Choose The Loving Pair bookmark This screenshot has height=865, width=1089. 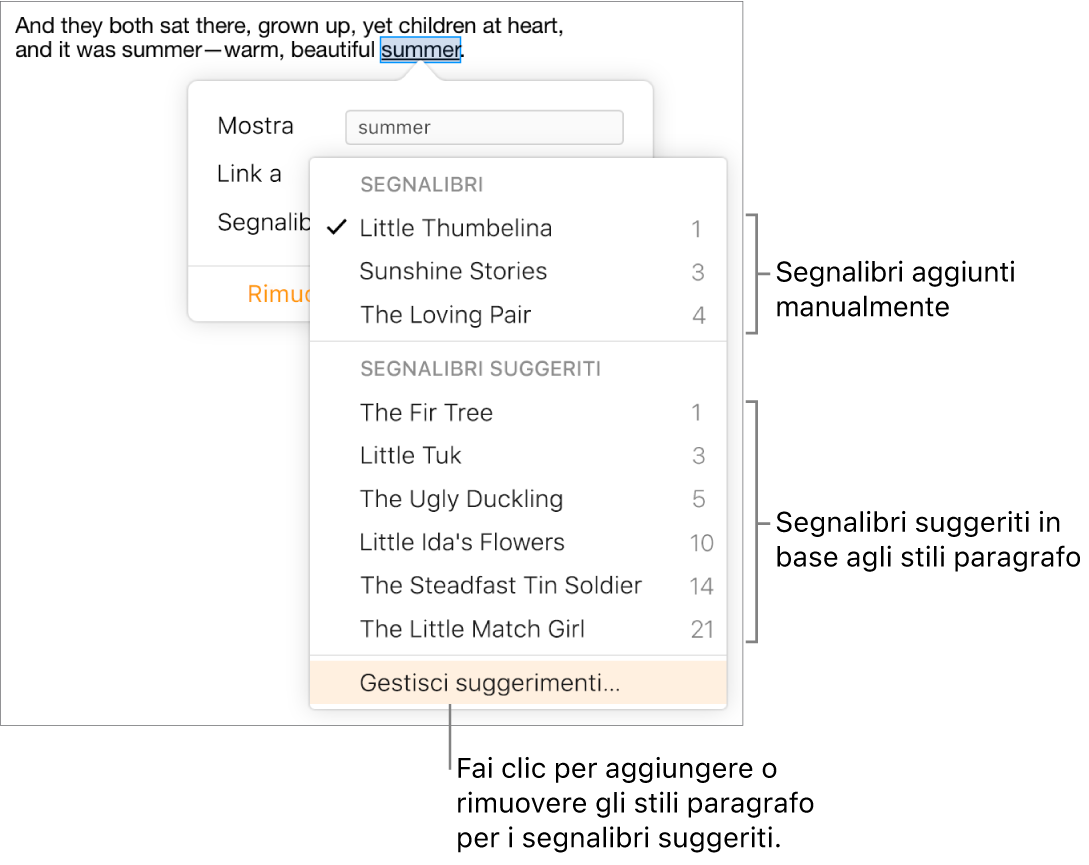445,315
